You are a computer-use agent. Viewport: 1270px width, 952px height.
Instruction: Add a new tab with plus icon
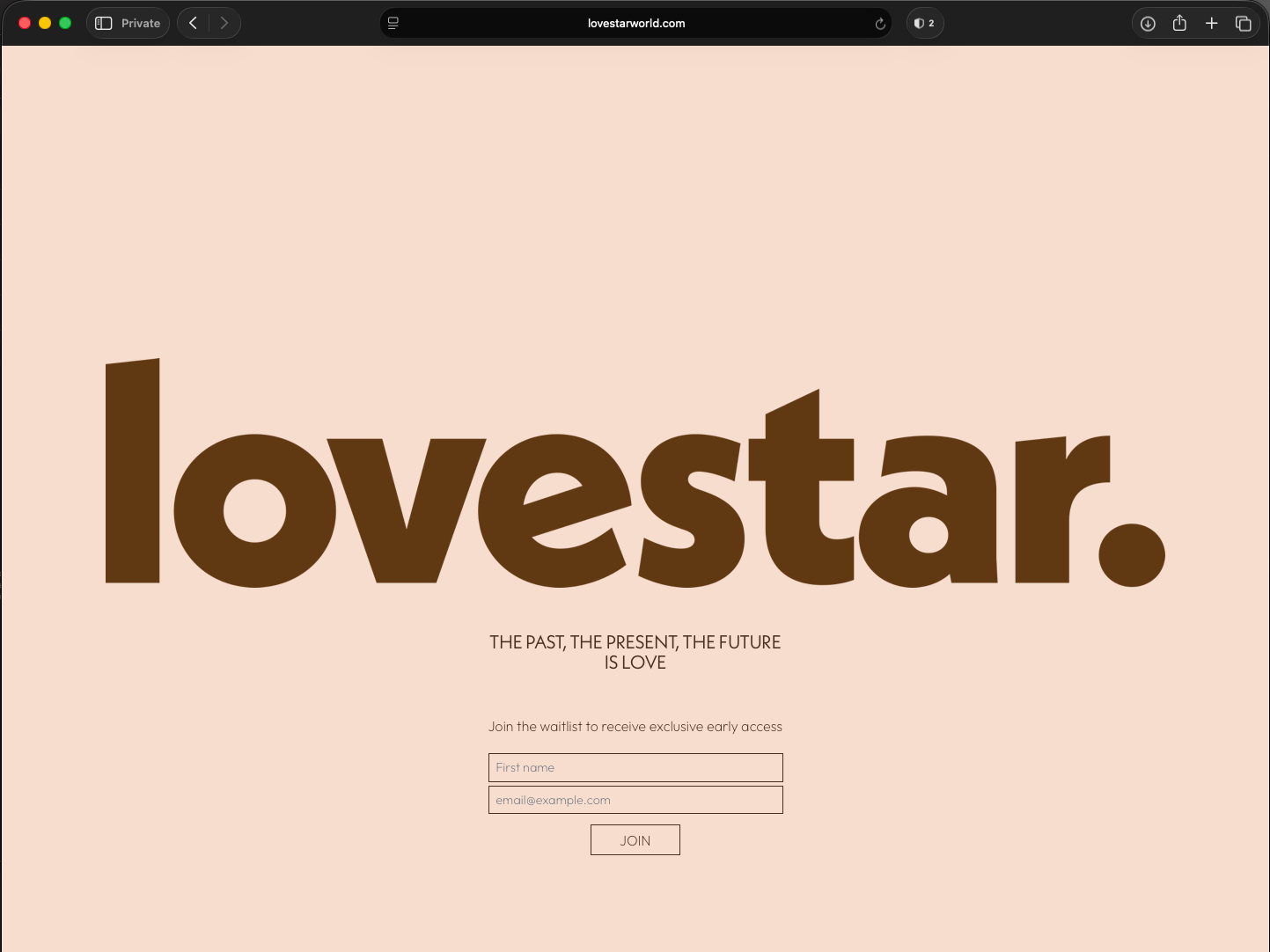[x=1211, y=23]
